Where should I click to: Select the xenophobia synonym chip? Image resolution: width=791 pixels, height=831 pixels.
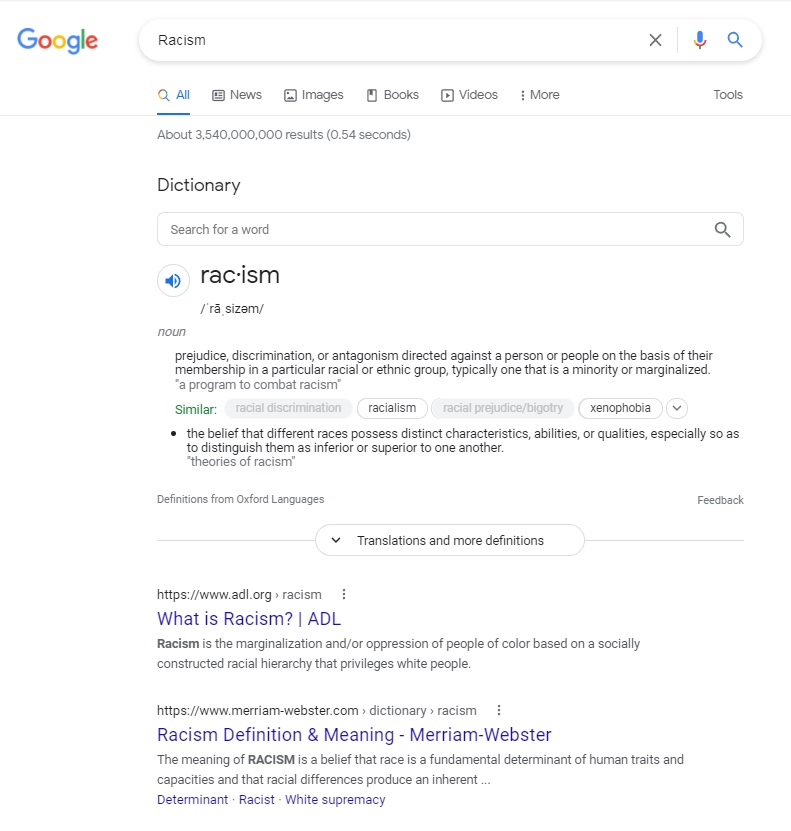pyautogui.click(x=620, y=408)
